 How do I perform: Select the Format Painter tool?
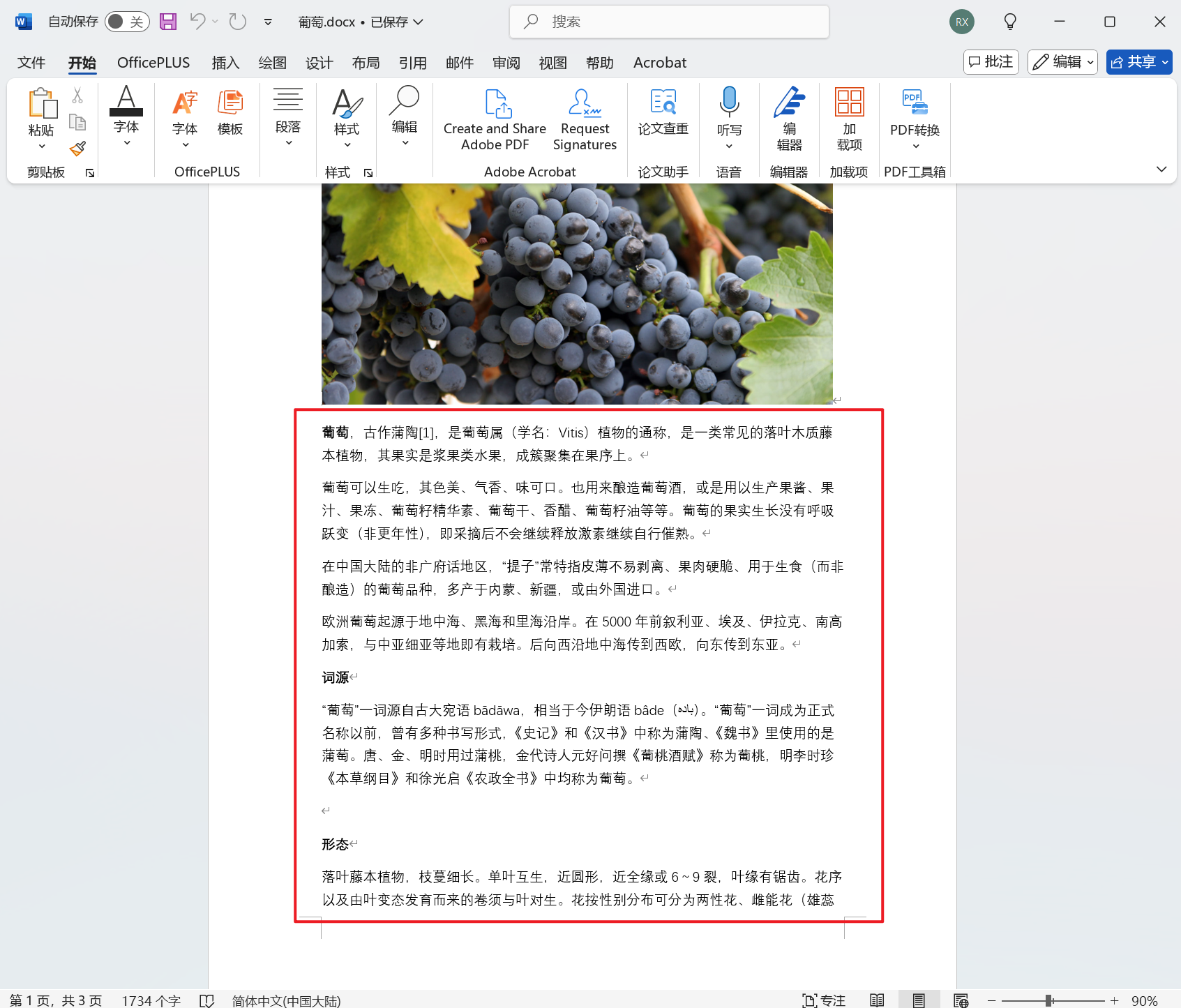point(77,147)
